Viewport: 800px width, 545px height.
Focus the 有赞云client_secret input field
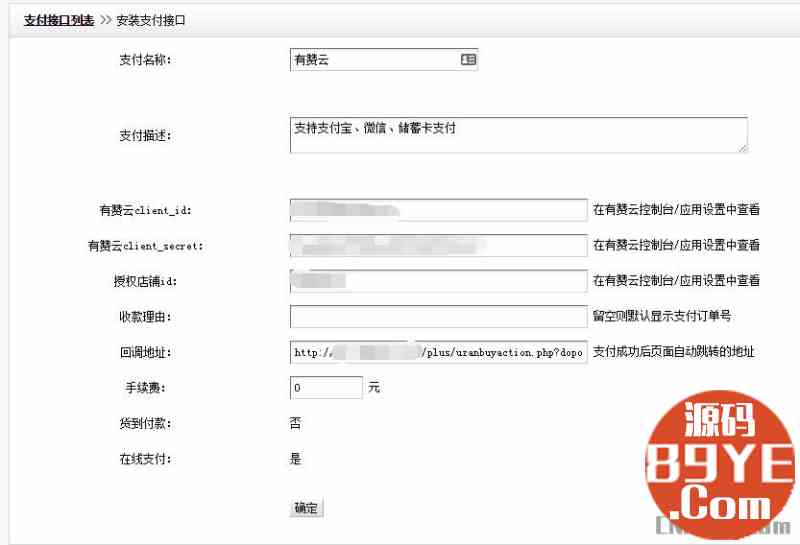[438, 245]
